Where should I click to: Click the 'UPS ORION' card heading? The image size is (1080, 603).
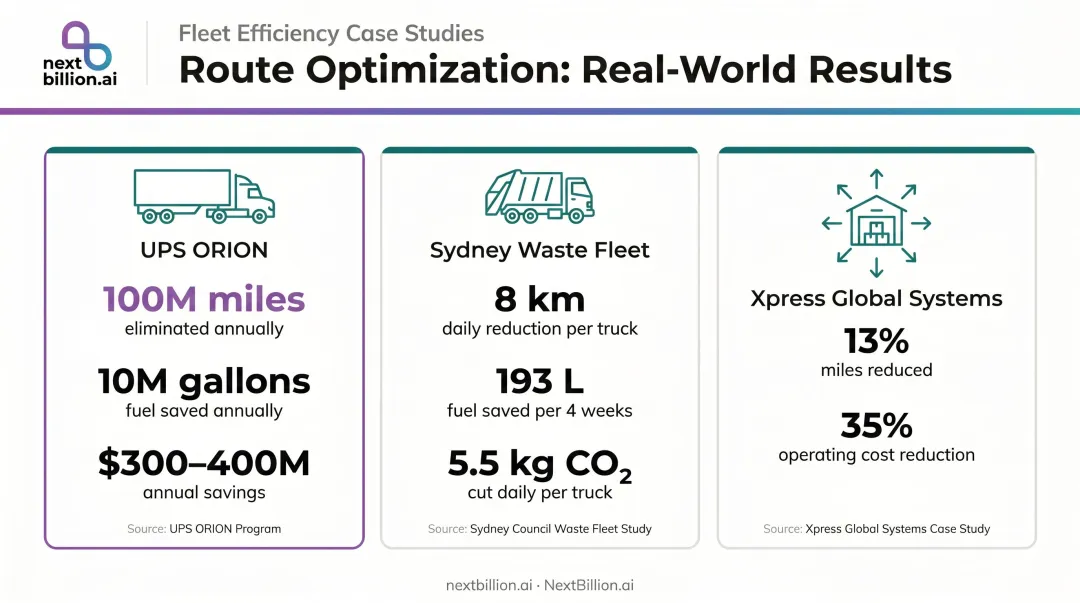pos(204,249)
